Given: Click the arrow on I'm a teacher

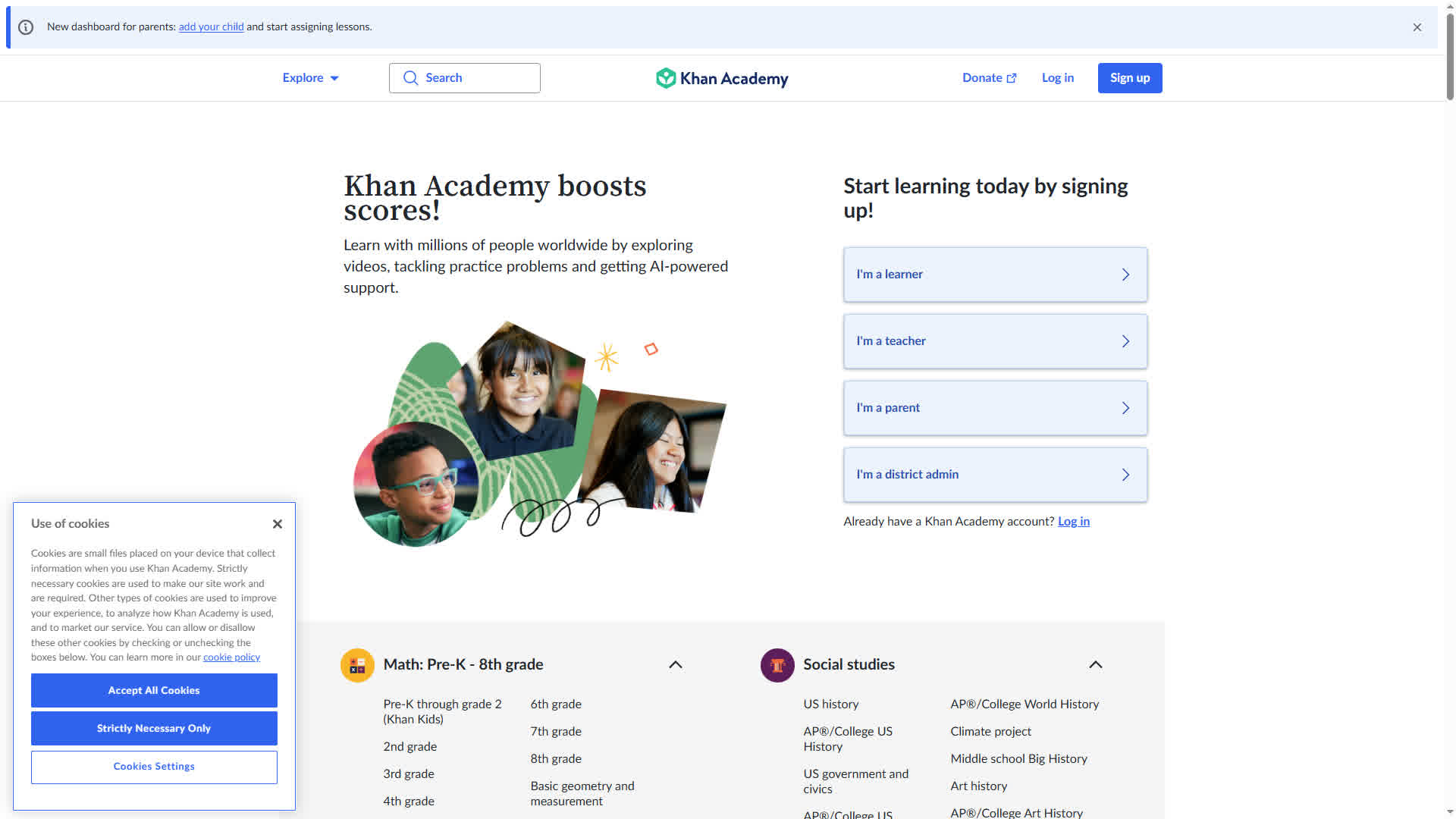Looking at the screenshot, I should [x=1125, y=341].
